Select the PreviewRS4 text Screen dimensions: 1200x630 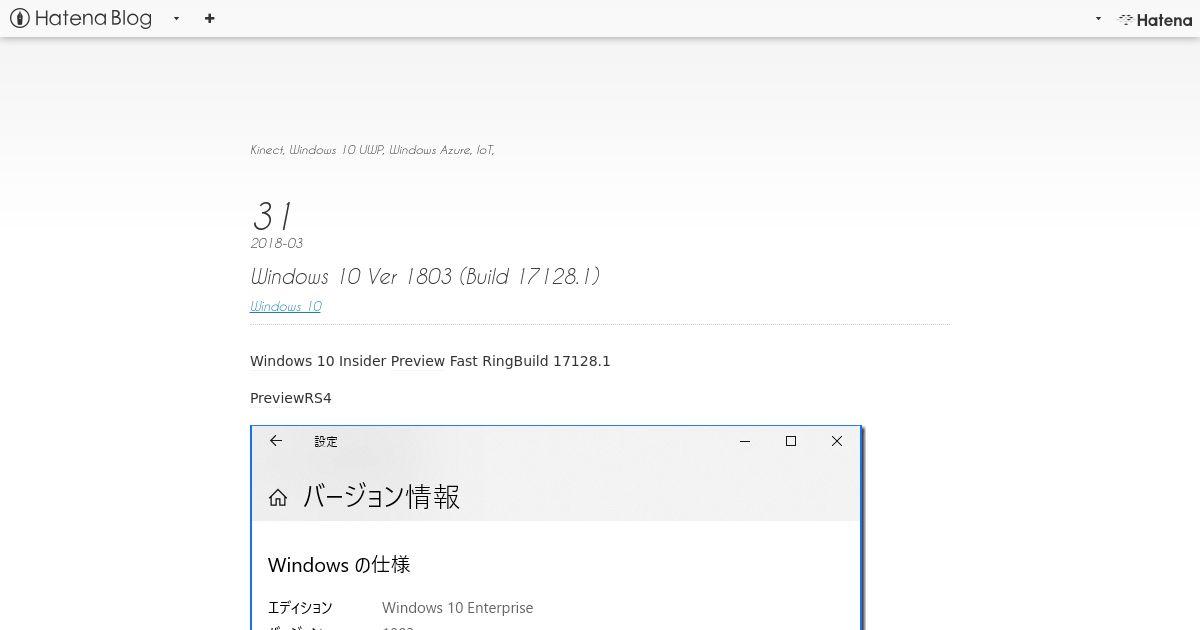pyautogui.click(x=291, y=398)
